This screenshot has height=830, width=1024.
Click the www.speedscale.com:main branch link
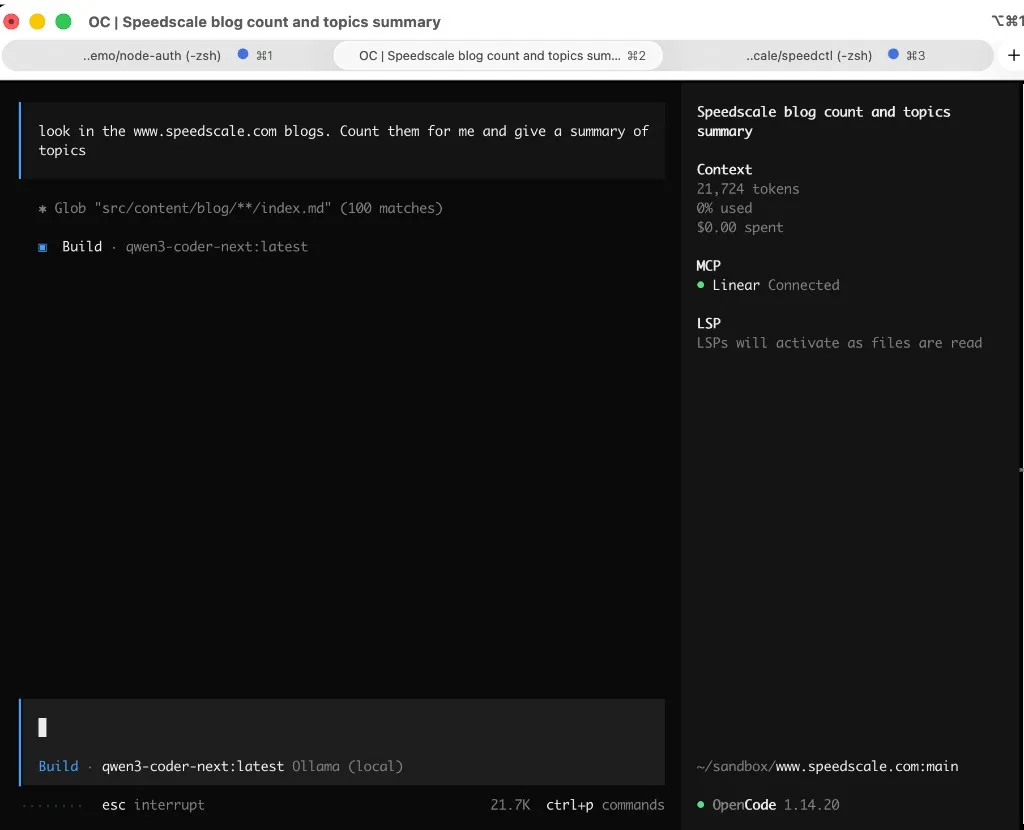865,766
